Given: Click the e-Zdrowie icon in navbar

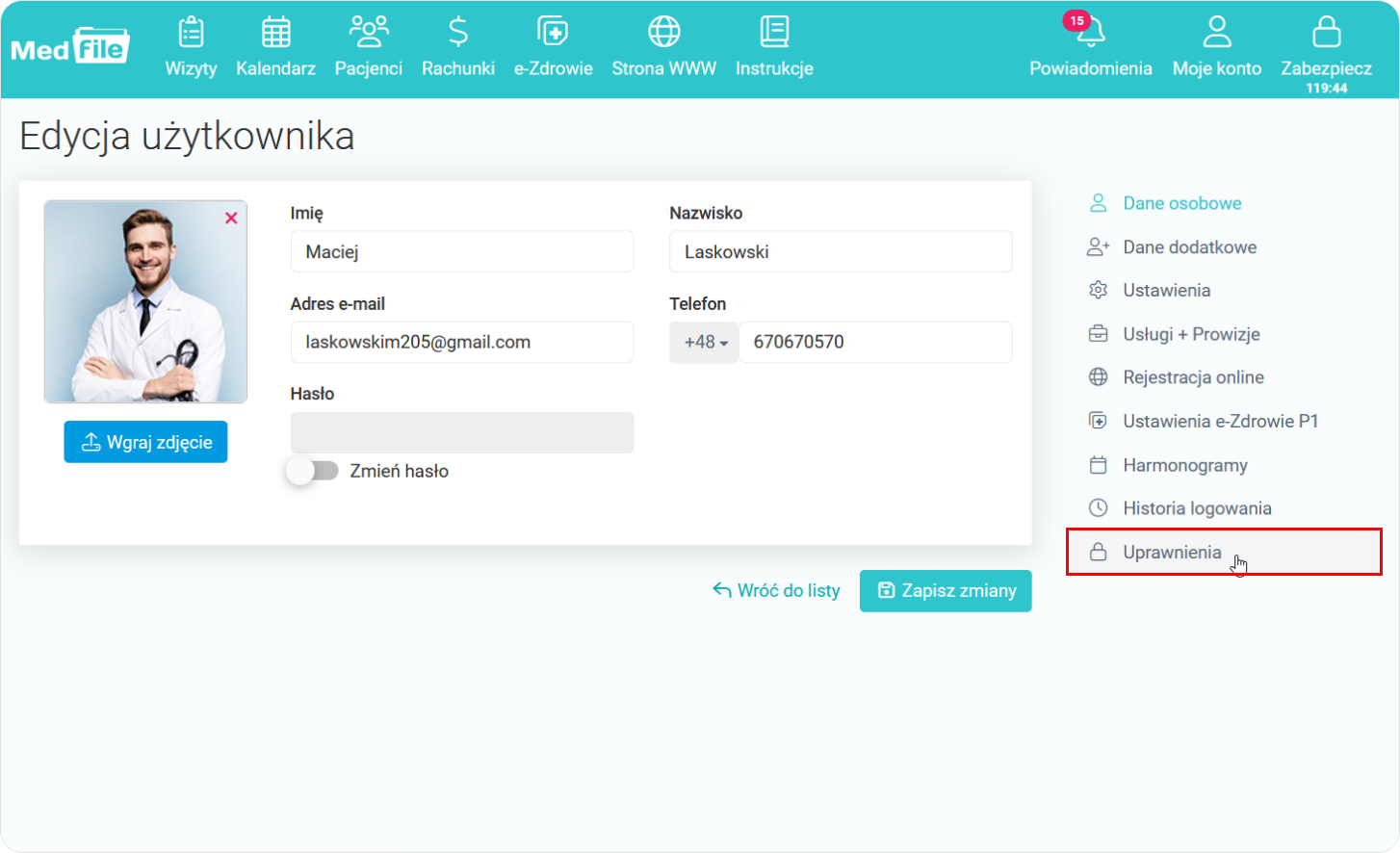Looking at the screenshot, I should pyautogui.click(x=553, y=33).
